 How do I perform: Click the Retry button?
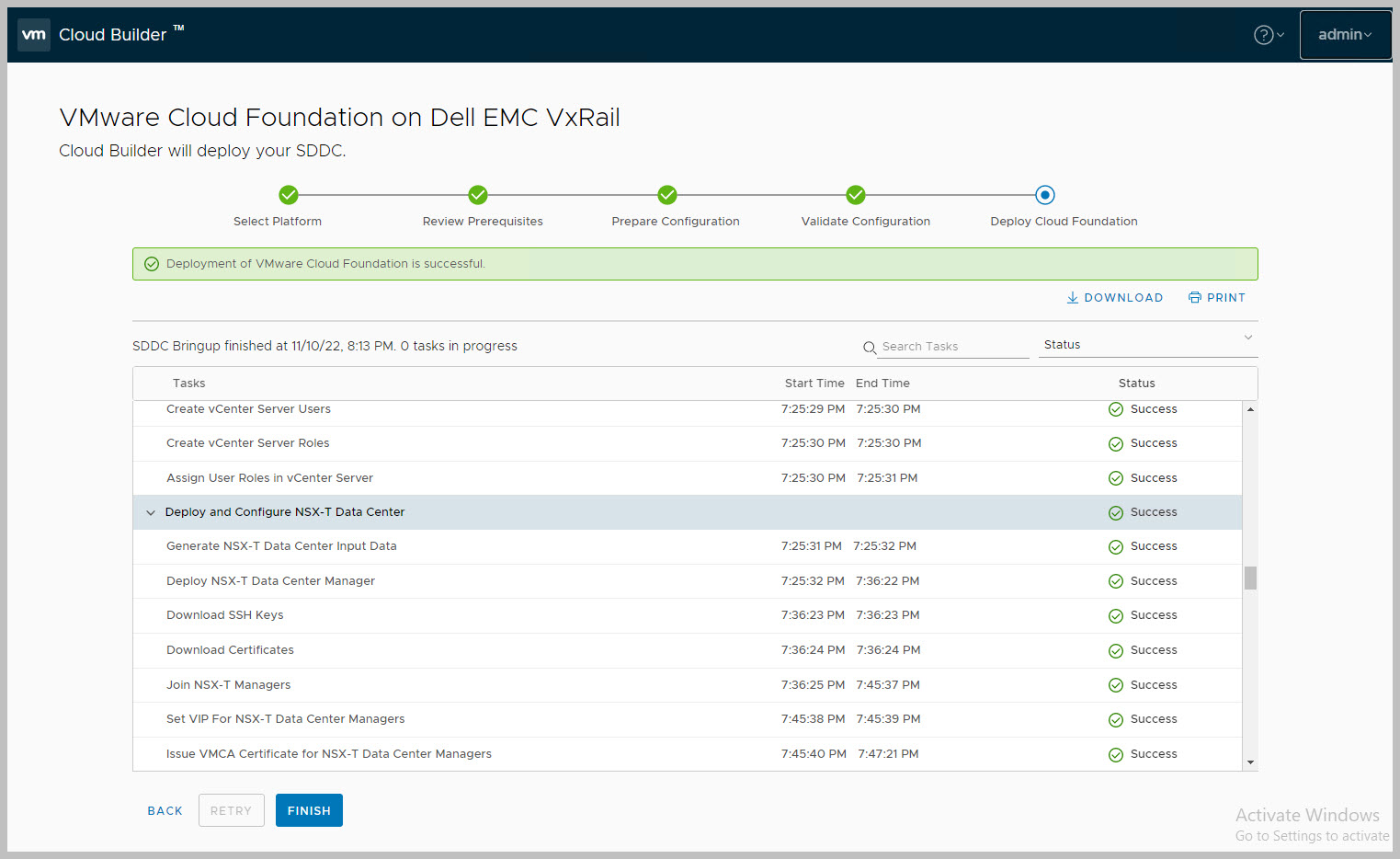231,811
